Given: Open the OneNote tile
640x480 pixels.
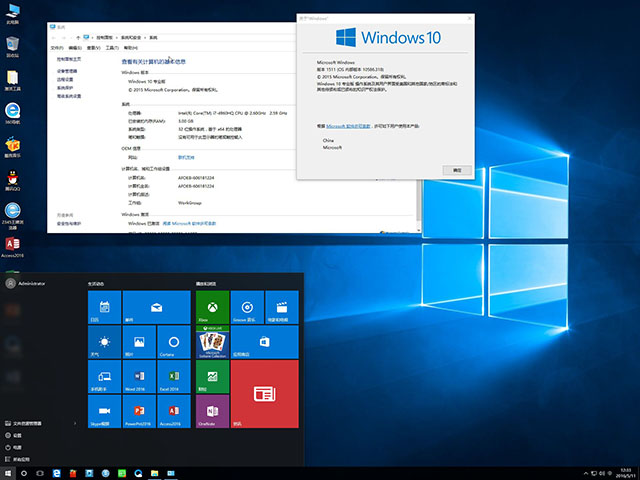Looking at the screenshot, I should coord(210,412).
